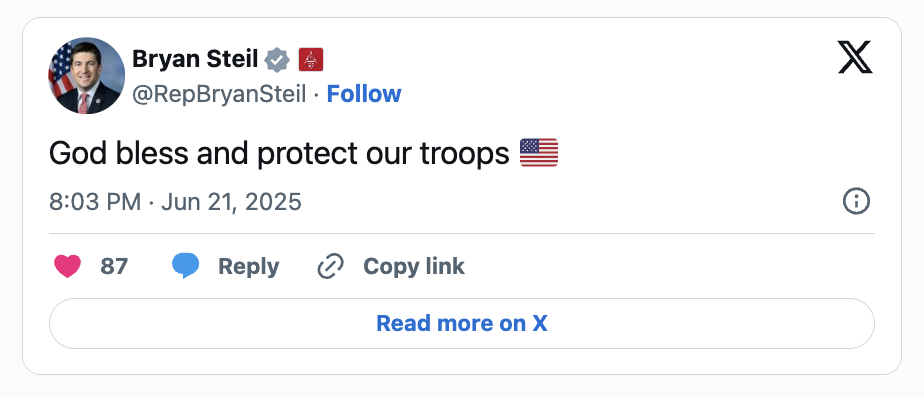Click the X logo in the card corner

click(855, 58)
